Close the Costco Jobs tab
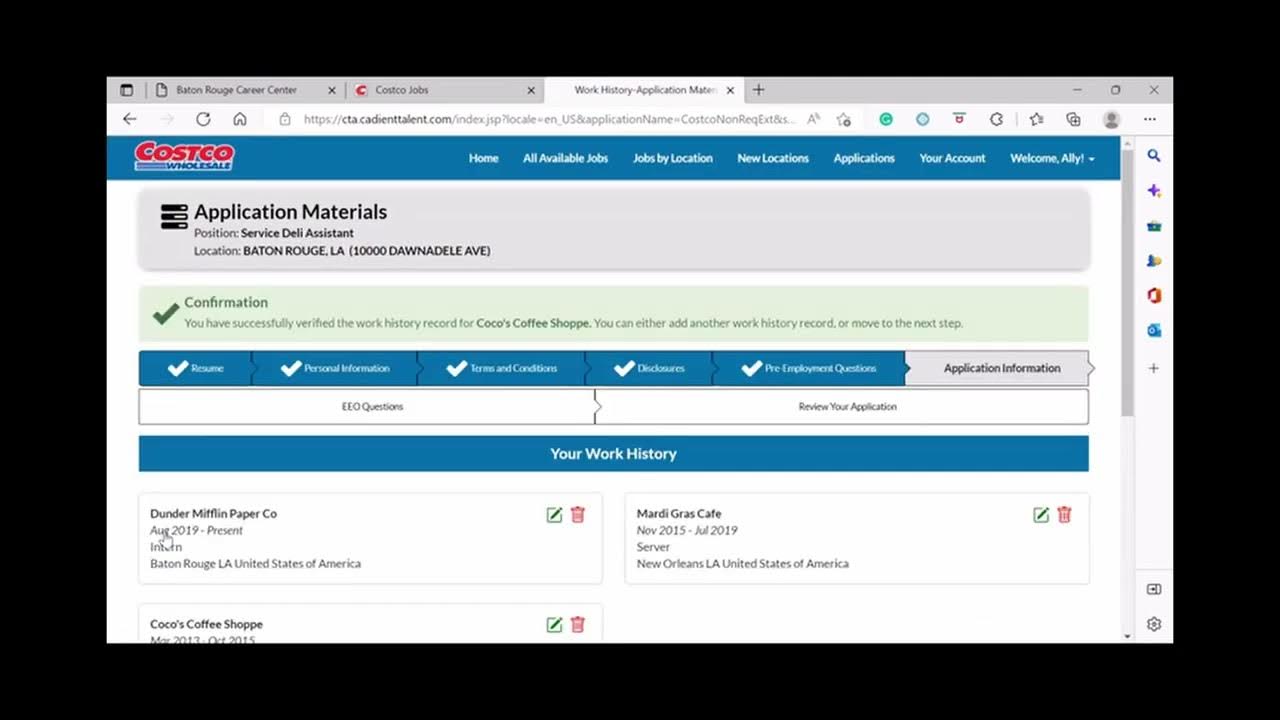Viewport: 1280px width, 720px height. [x=531, y=90]
